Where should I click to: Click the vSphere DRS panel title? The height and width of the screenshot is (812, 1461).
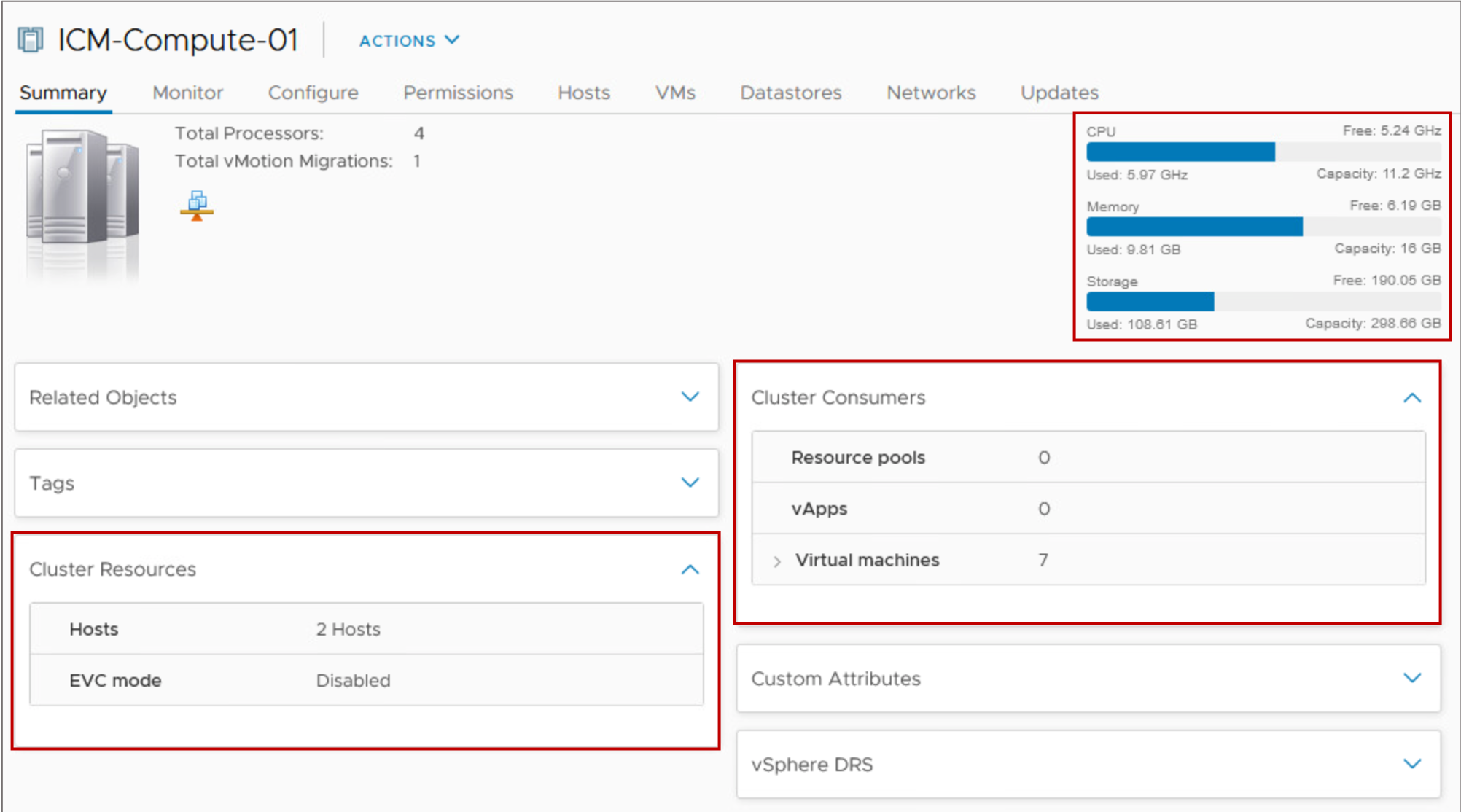point(811,765)
